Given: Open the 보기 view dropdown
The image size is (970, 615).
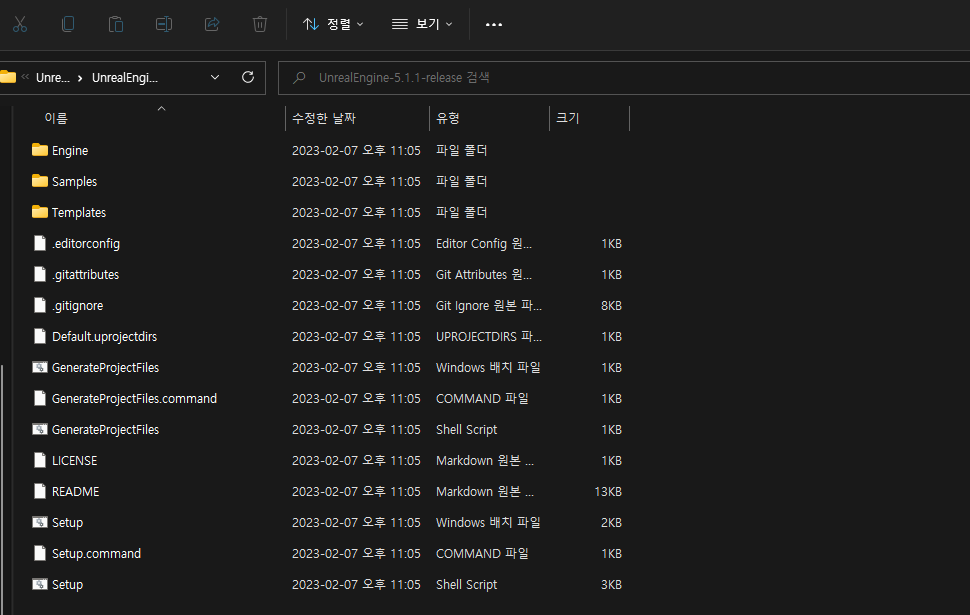Looking at the screenshot, I should pos(422,24).
